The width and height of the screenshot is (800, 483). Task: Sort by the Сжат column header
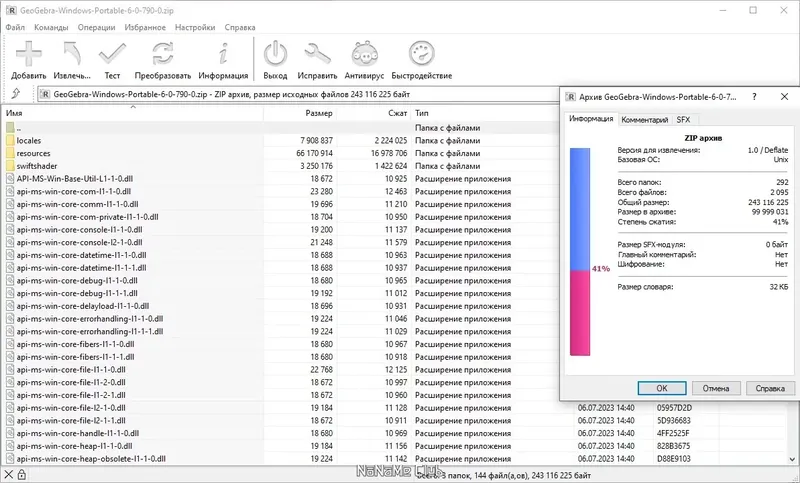[x=374, y=113]
